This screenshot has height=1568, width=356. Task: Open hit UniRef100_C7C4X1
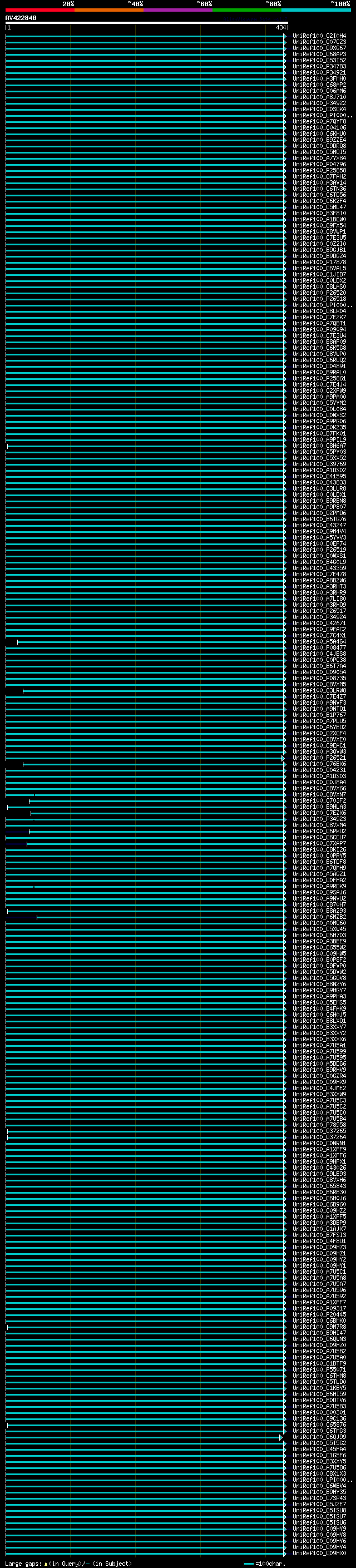(319, 635)
